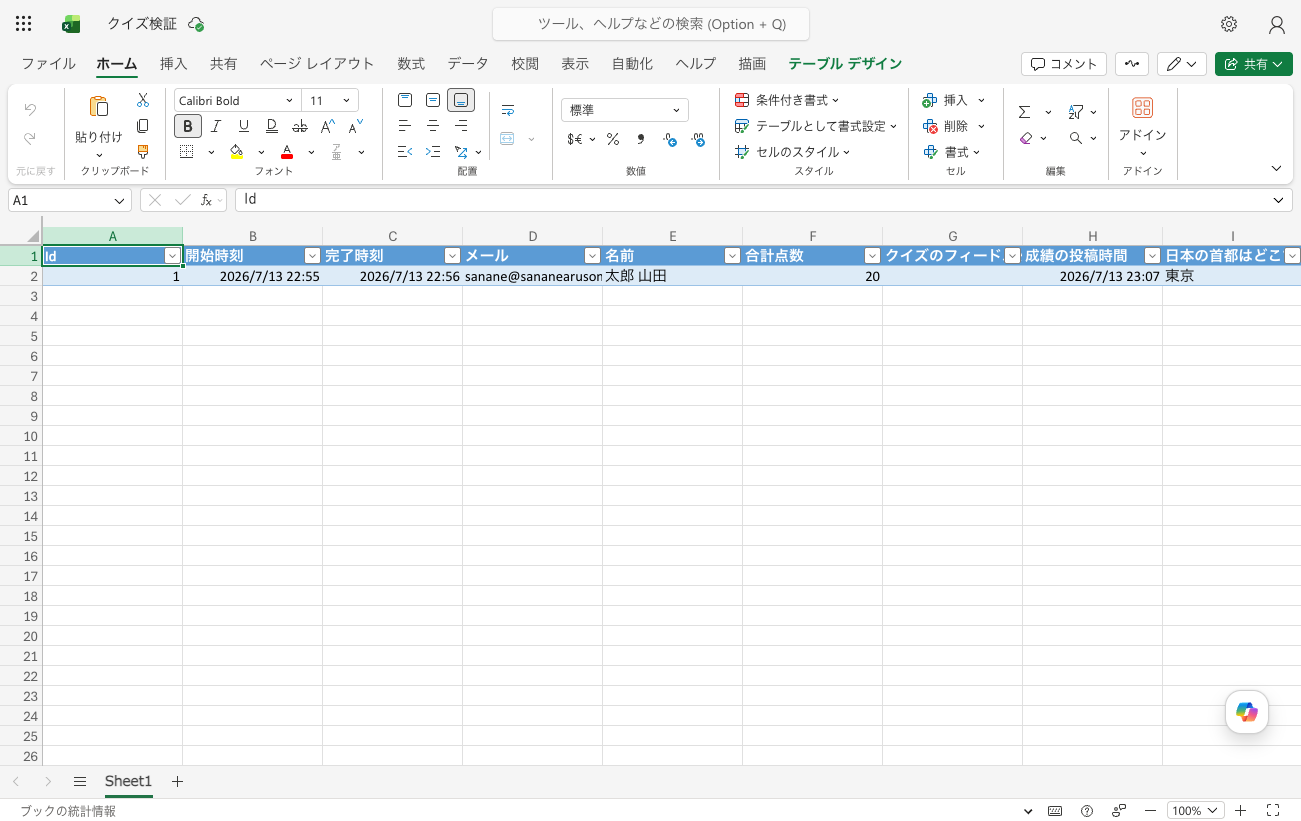Zoom in with the plus button
Screen dimensions: 1301x821
[x=1240, y=811]
